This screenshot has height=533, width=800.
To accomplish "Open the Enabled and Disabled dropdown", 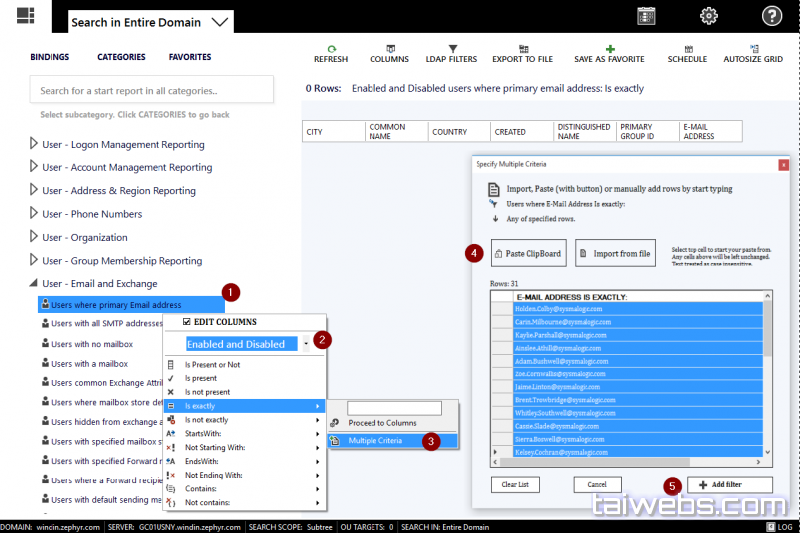I will [306, 344].
